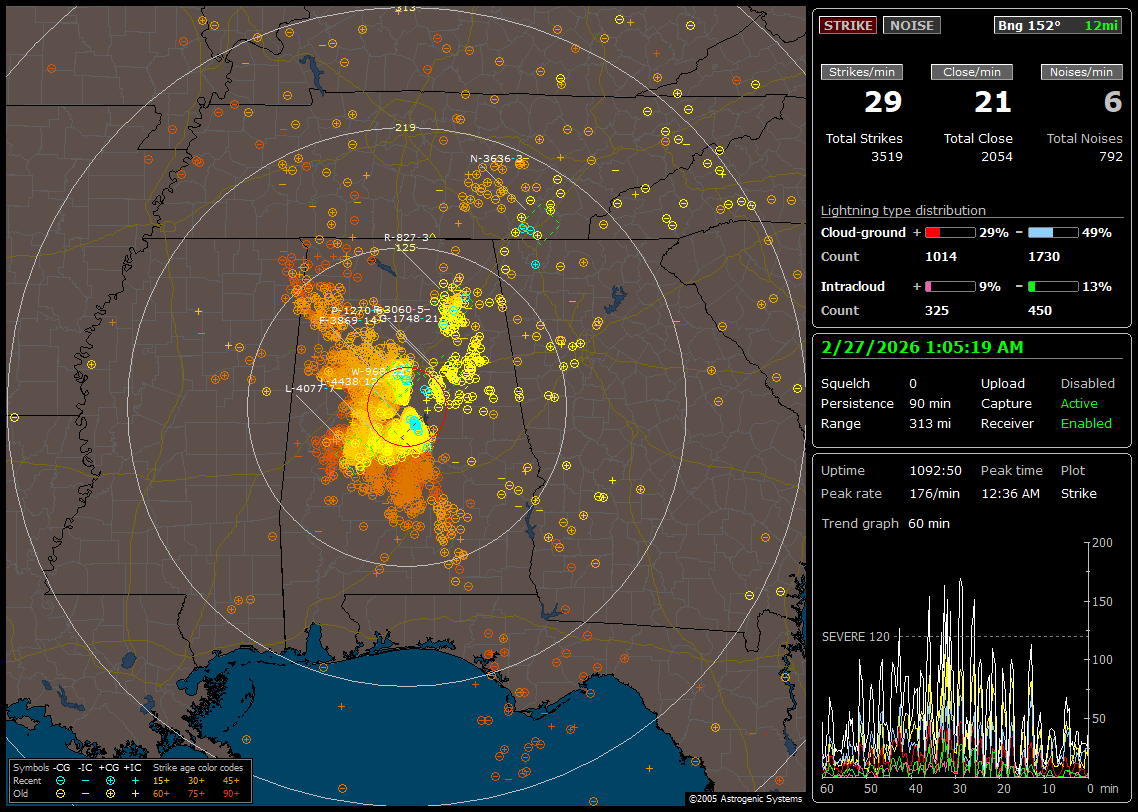Click the Old -IC yellow dash symbol
Screen dimensions: 1138x812
click(x=86, y=793)
